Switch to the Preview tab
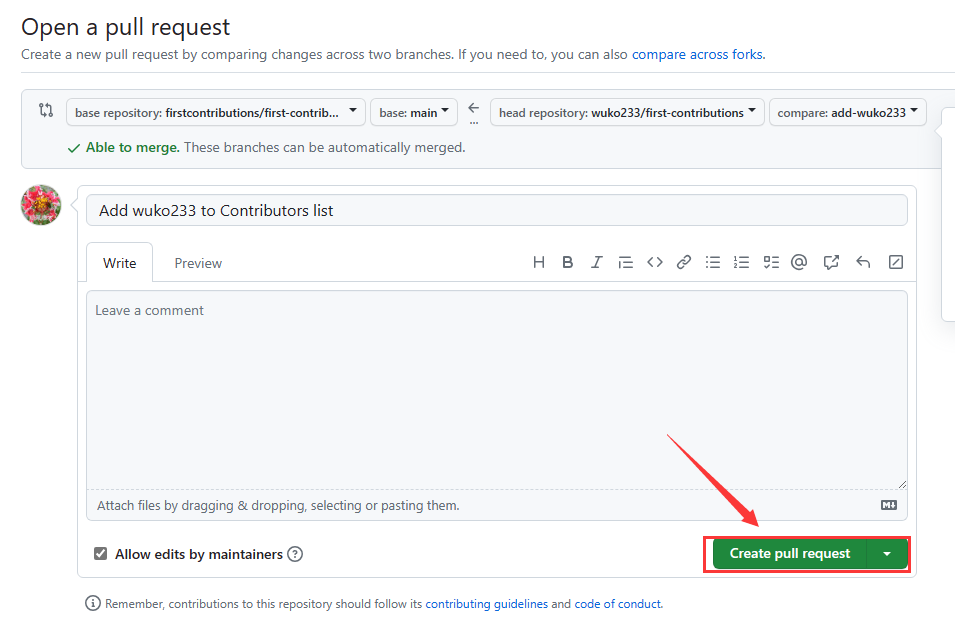The width and height of the screenshot is (955, 625). (198, 263)
